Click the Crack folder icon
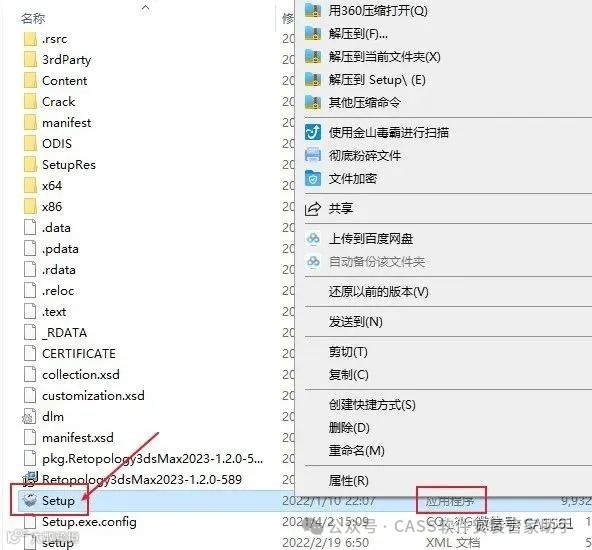 coord(30,102)
